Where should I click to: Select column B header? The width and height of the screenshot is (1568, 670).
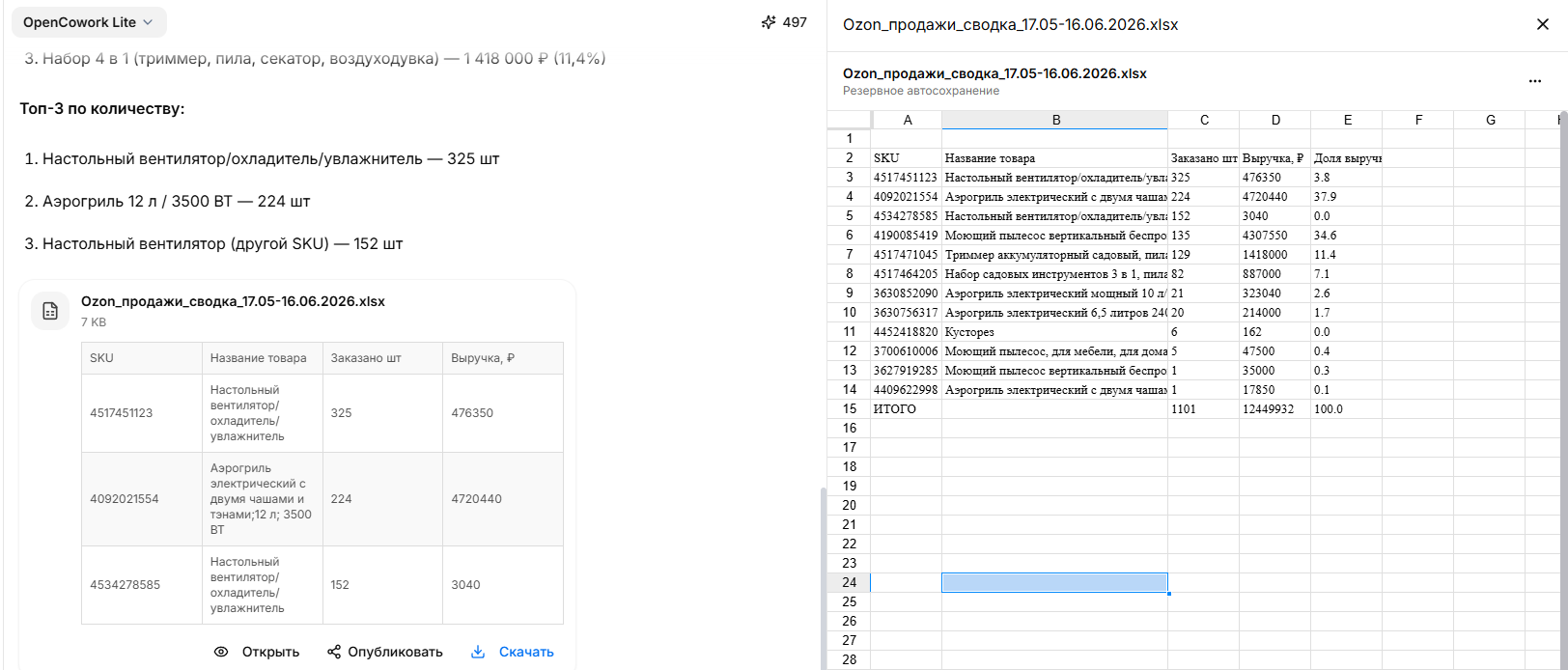(x=1055, y=120)
